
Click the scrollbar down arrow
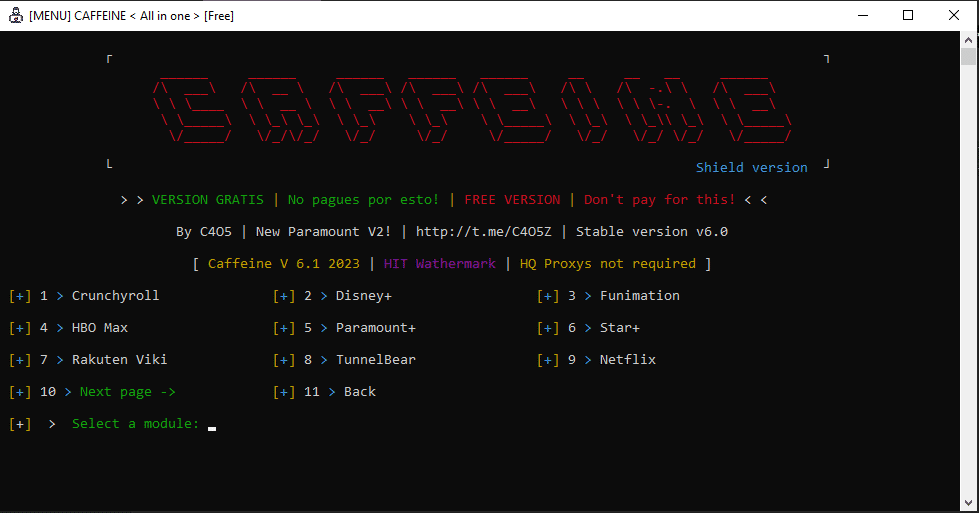point(968,502)
